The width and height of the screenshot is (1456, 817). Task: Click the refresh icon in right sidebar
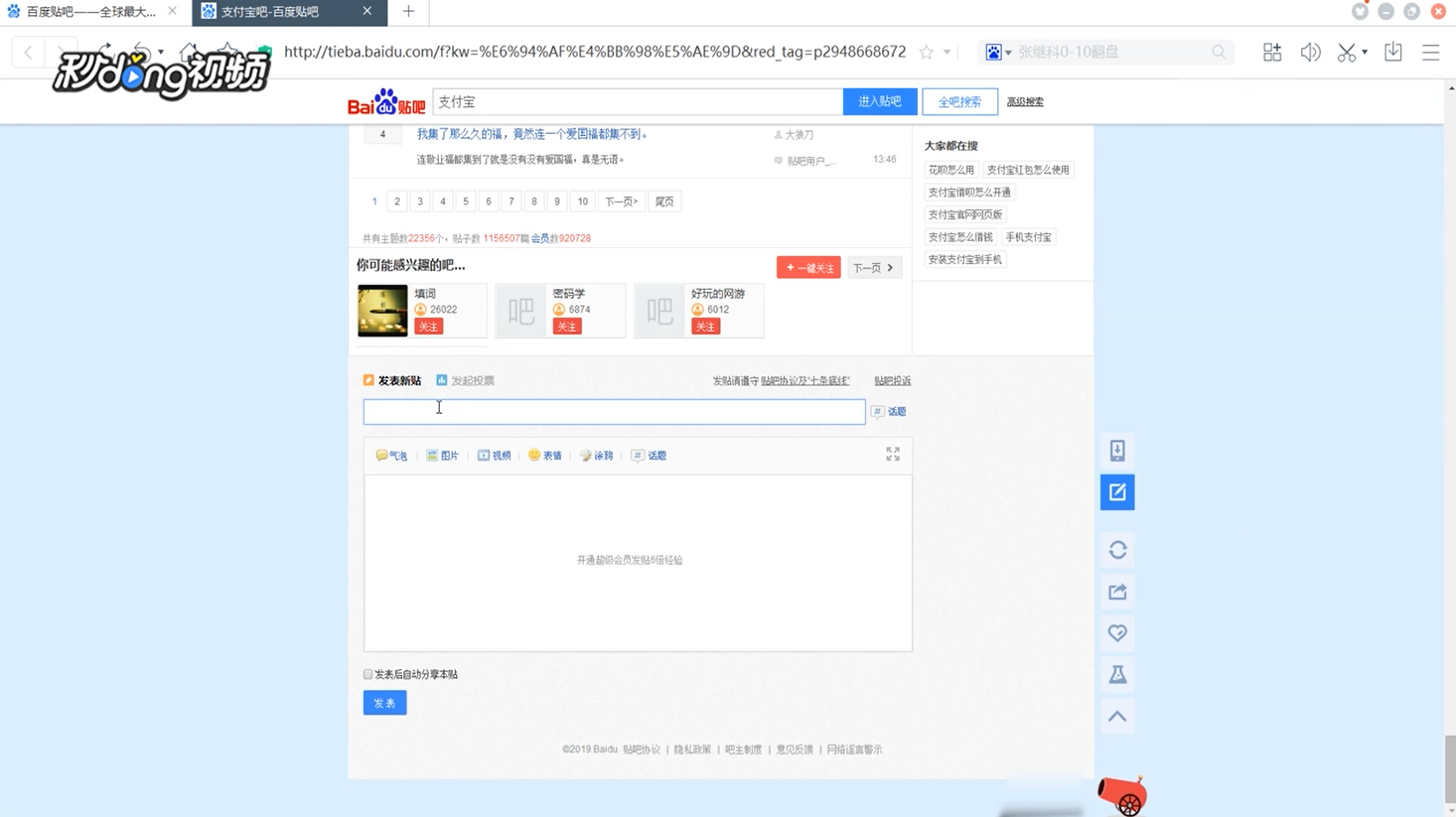click(x=1117, y=550)
